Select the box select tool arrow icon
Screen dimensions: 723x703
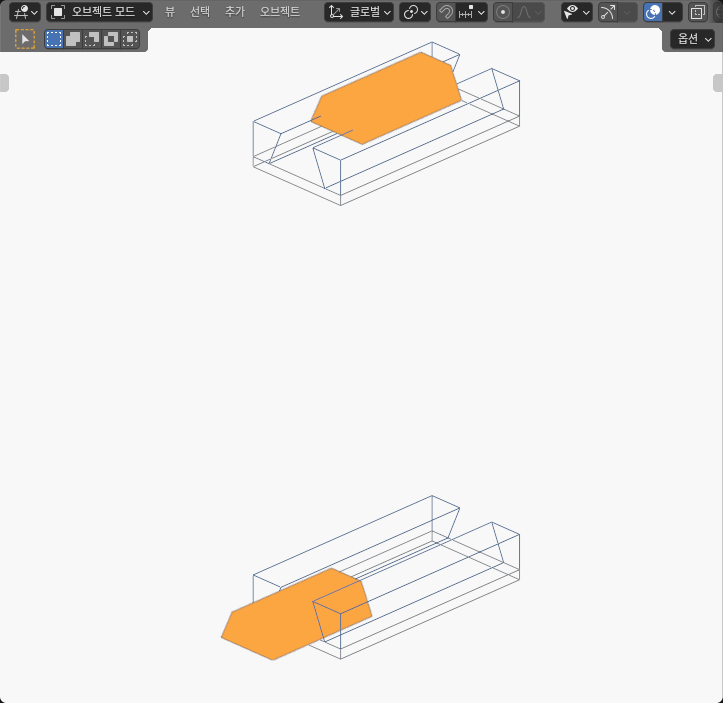tap(25, 39)
